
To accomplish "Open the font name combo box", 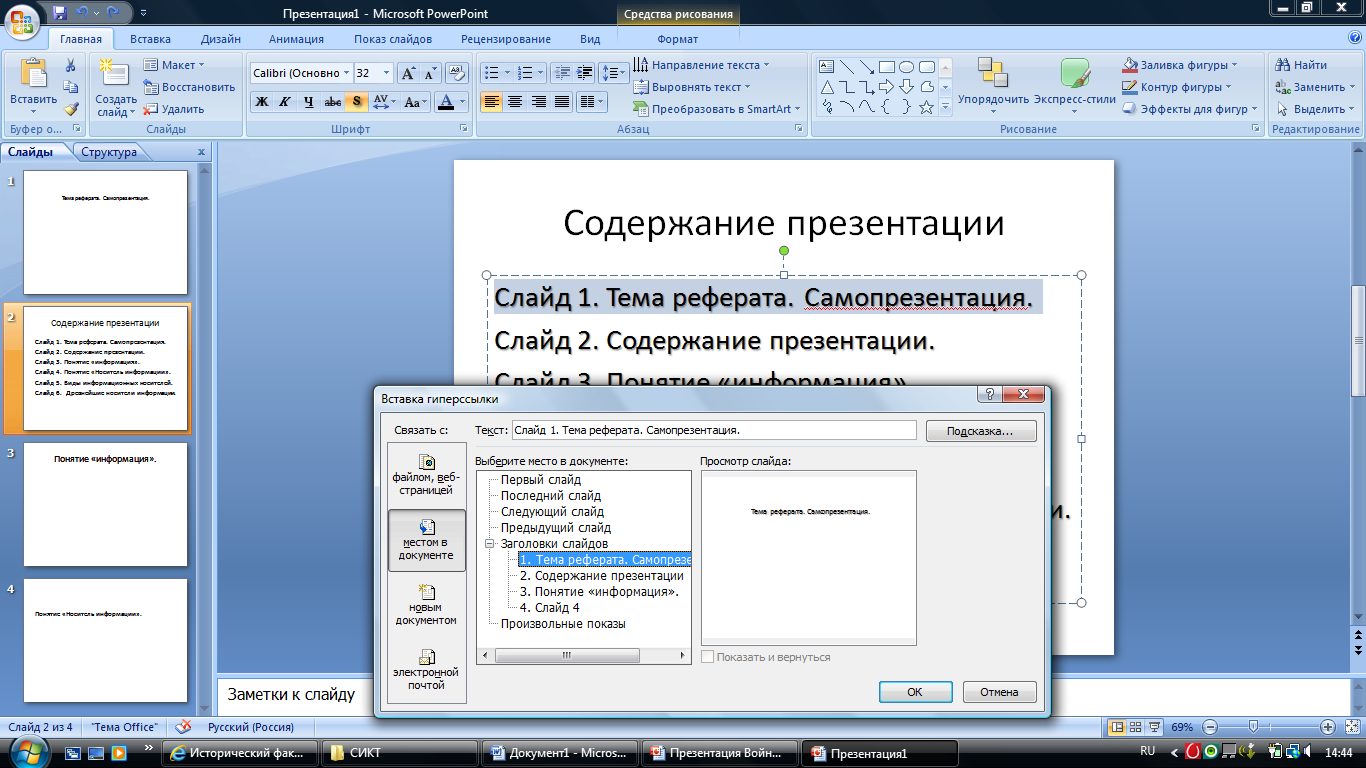I will [x=301, y=74].
